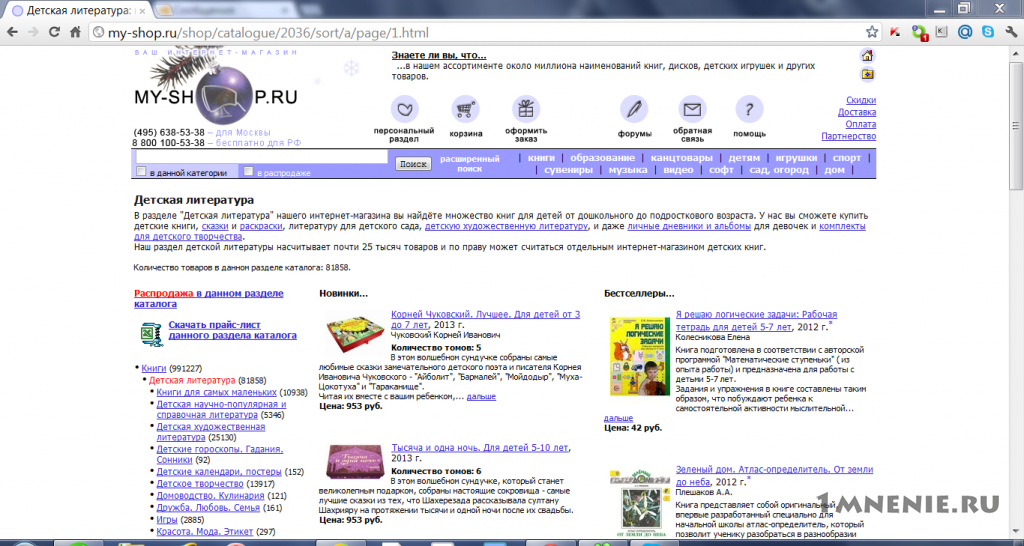Open the forums pen icon
The image size is (1024, 546).
[x=634, y=109]
